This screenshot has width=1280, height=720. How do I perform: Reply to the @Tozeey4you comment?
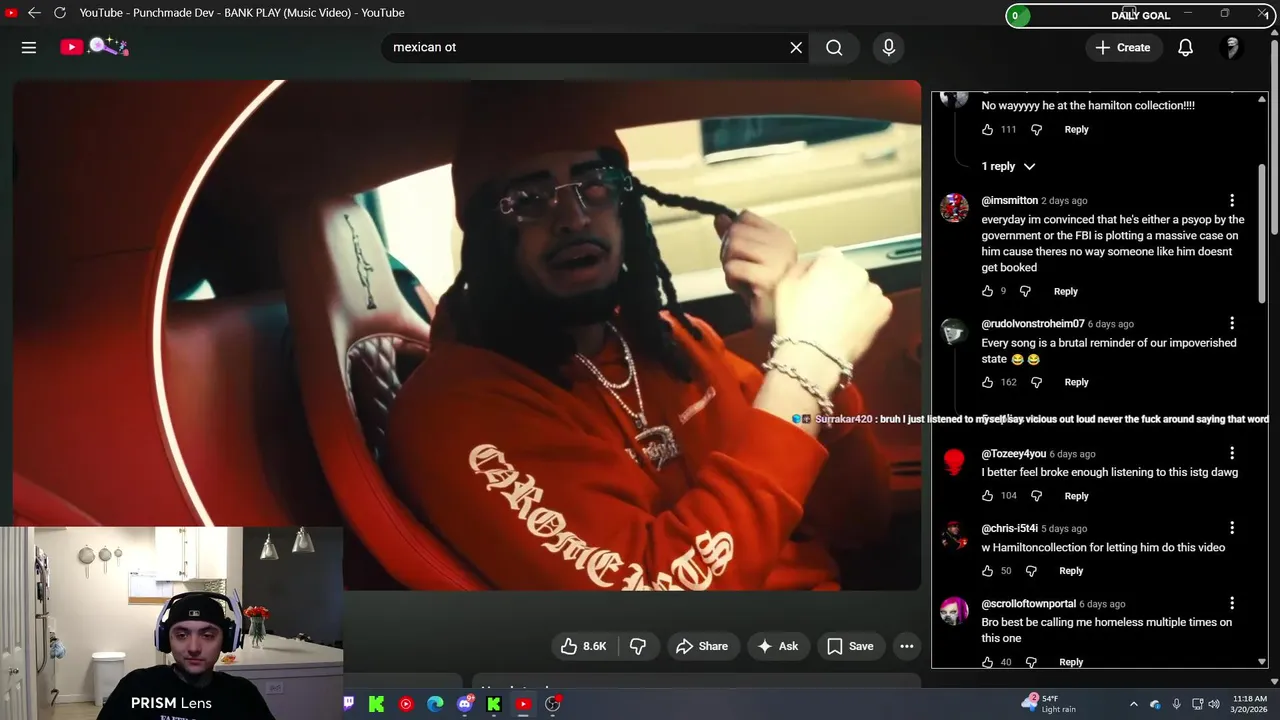(x=1076, y=496)
